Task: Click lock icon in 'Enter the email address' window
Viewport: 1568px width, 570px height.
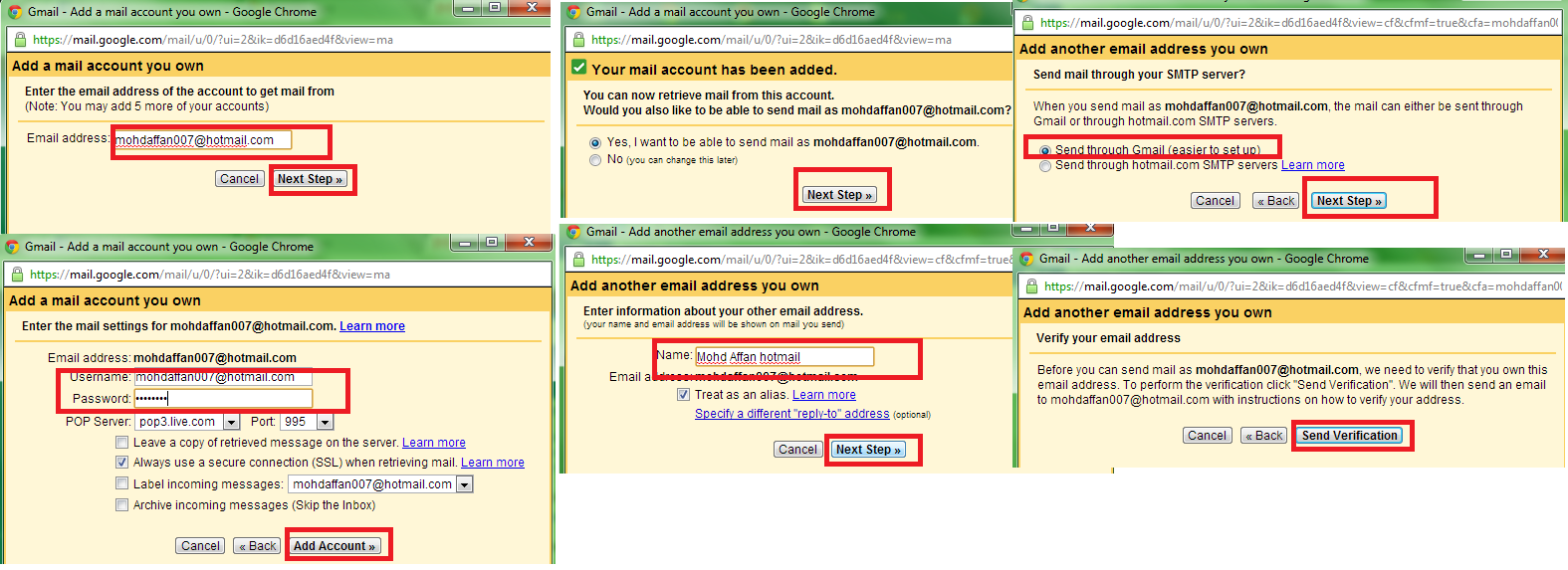Action: tap(19, 40)
